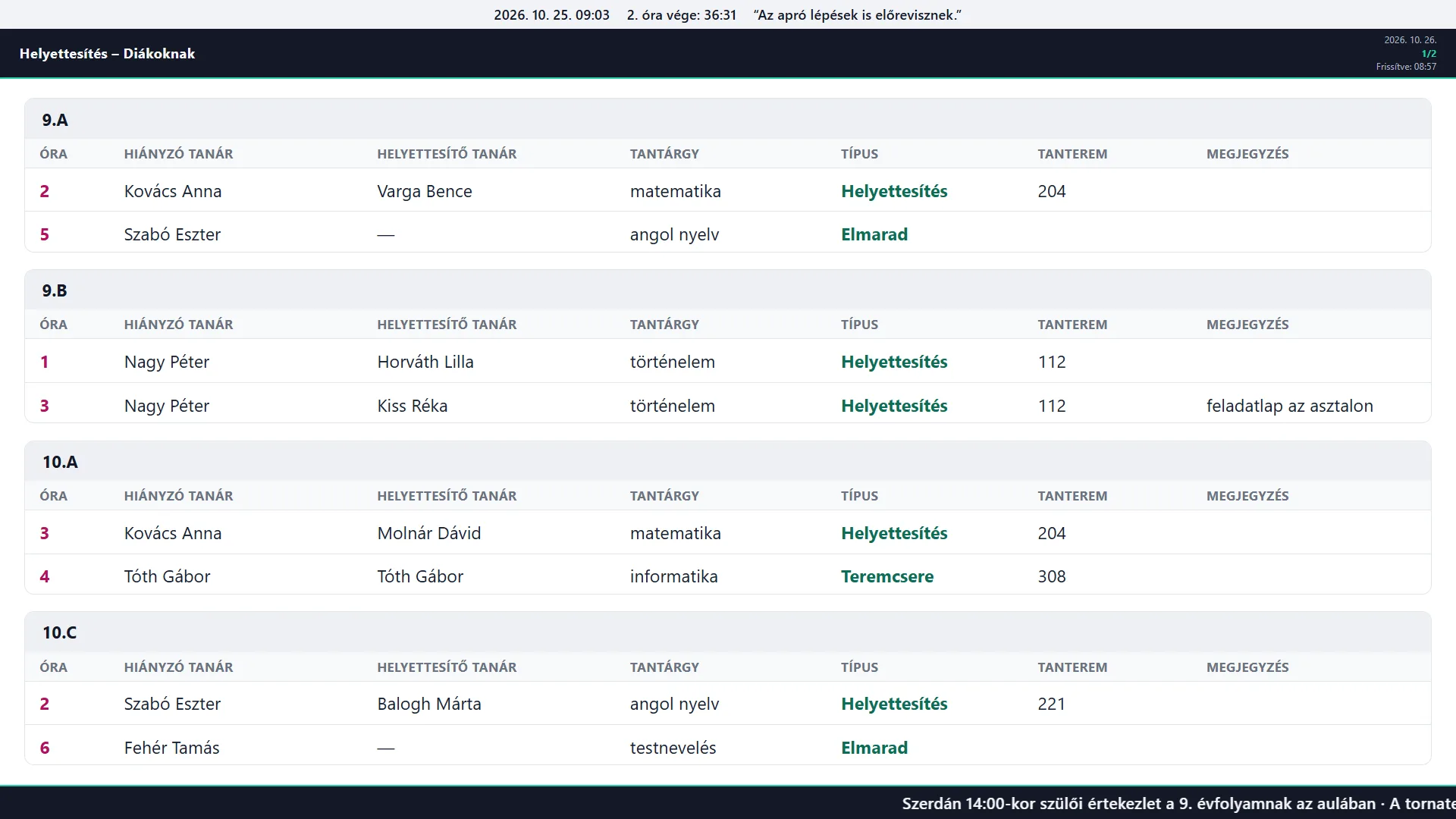The width and height of the screenshot is (1456, 819).
Task: Select the Teremcsere type label
Action: 886,576
